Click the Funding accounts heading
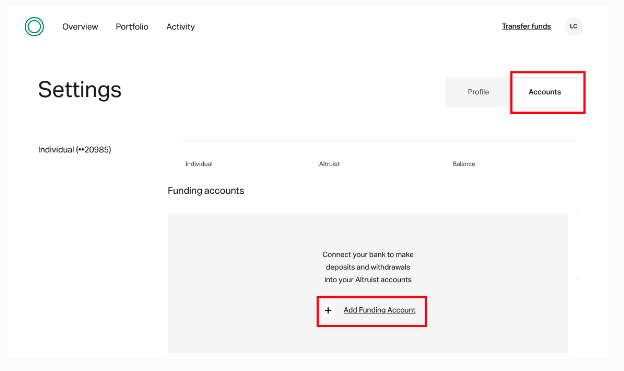Screen dimensions: 624x371 206,191
